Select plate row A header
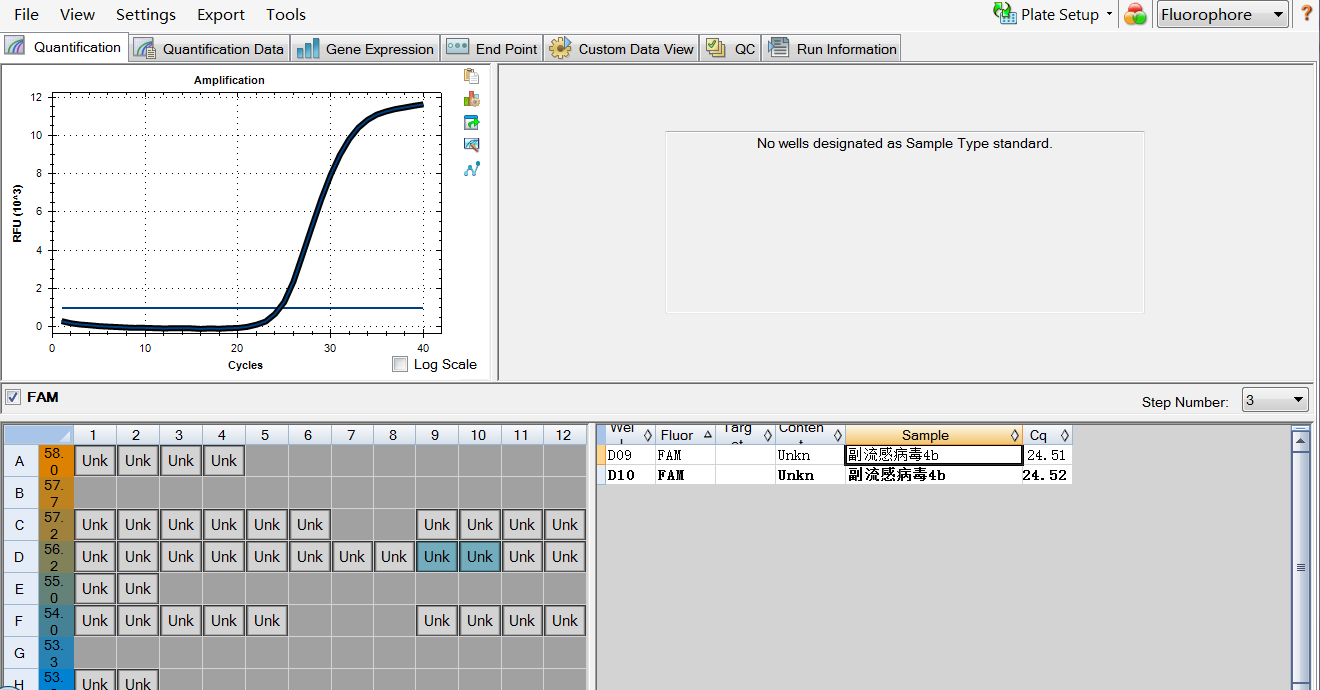Screen dimensions: 1320x690 20,461
